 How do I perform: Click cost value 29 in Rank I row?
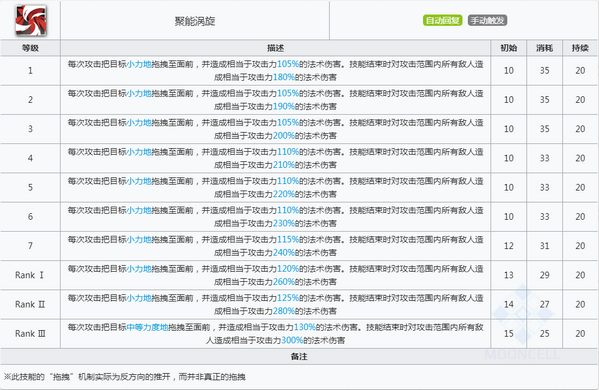(x=544, y=275)
